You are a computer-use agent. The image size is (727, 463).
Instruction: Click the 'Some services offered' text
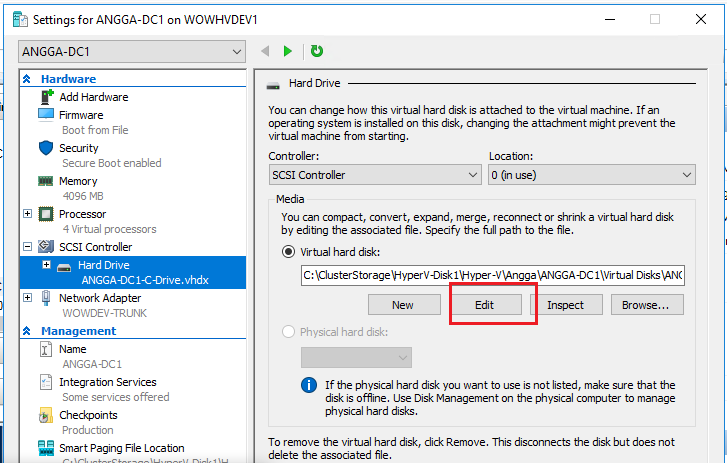tap(116, 397)
